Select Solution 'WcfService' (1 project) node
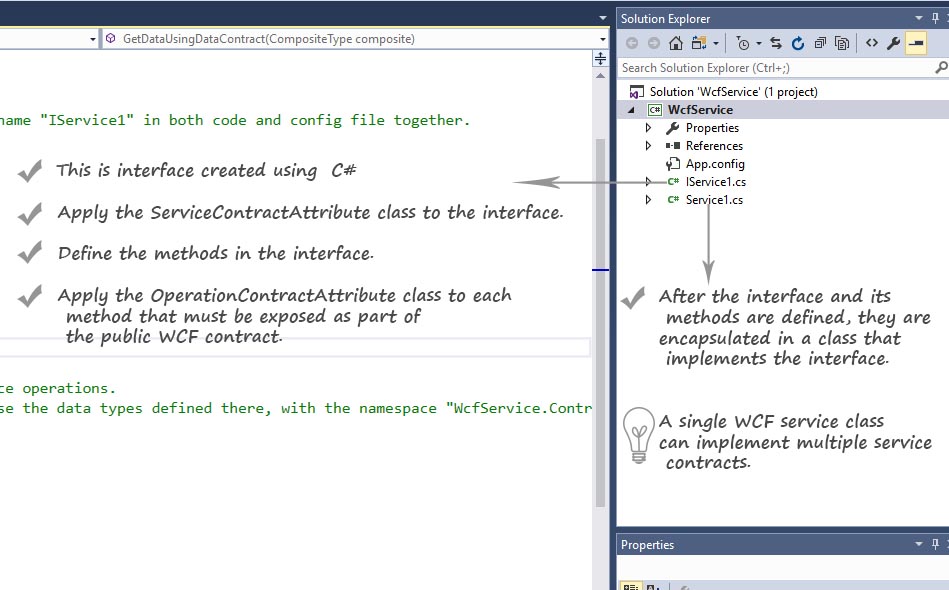This screenshot has width=949, height=590. pyautogui.click(x=733, y=91)
